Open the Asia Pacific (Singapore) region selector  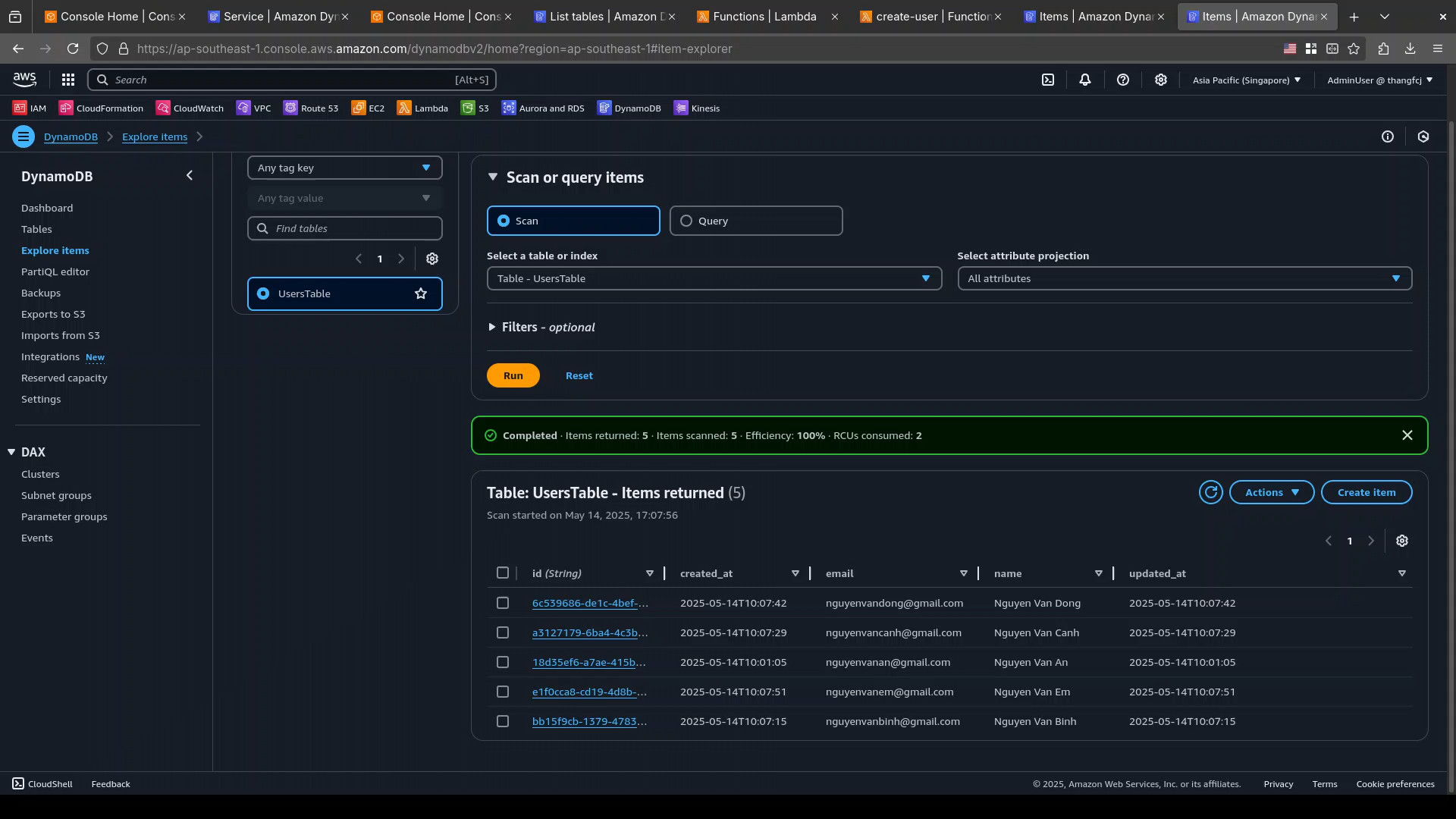point(1246,80)
